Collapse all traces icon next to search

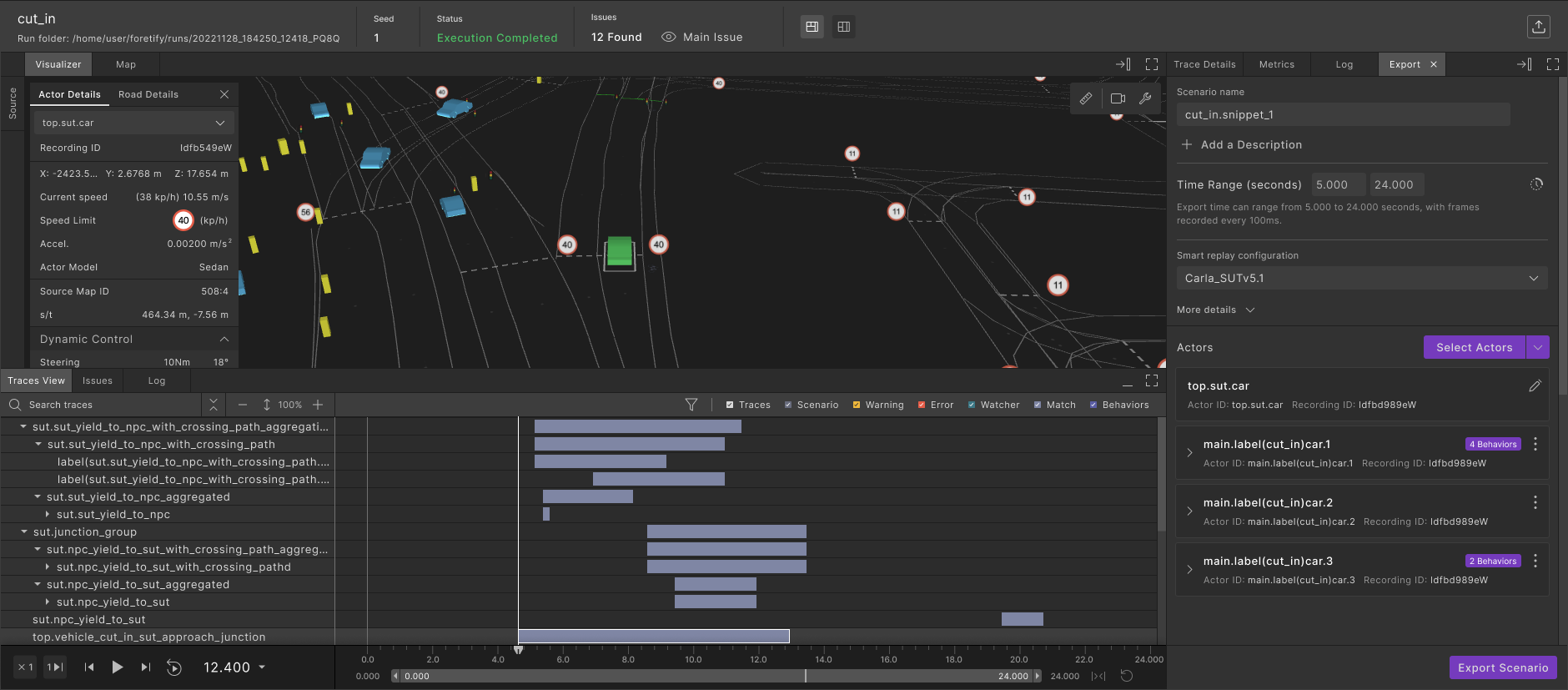(214, 405)
